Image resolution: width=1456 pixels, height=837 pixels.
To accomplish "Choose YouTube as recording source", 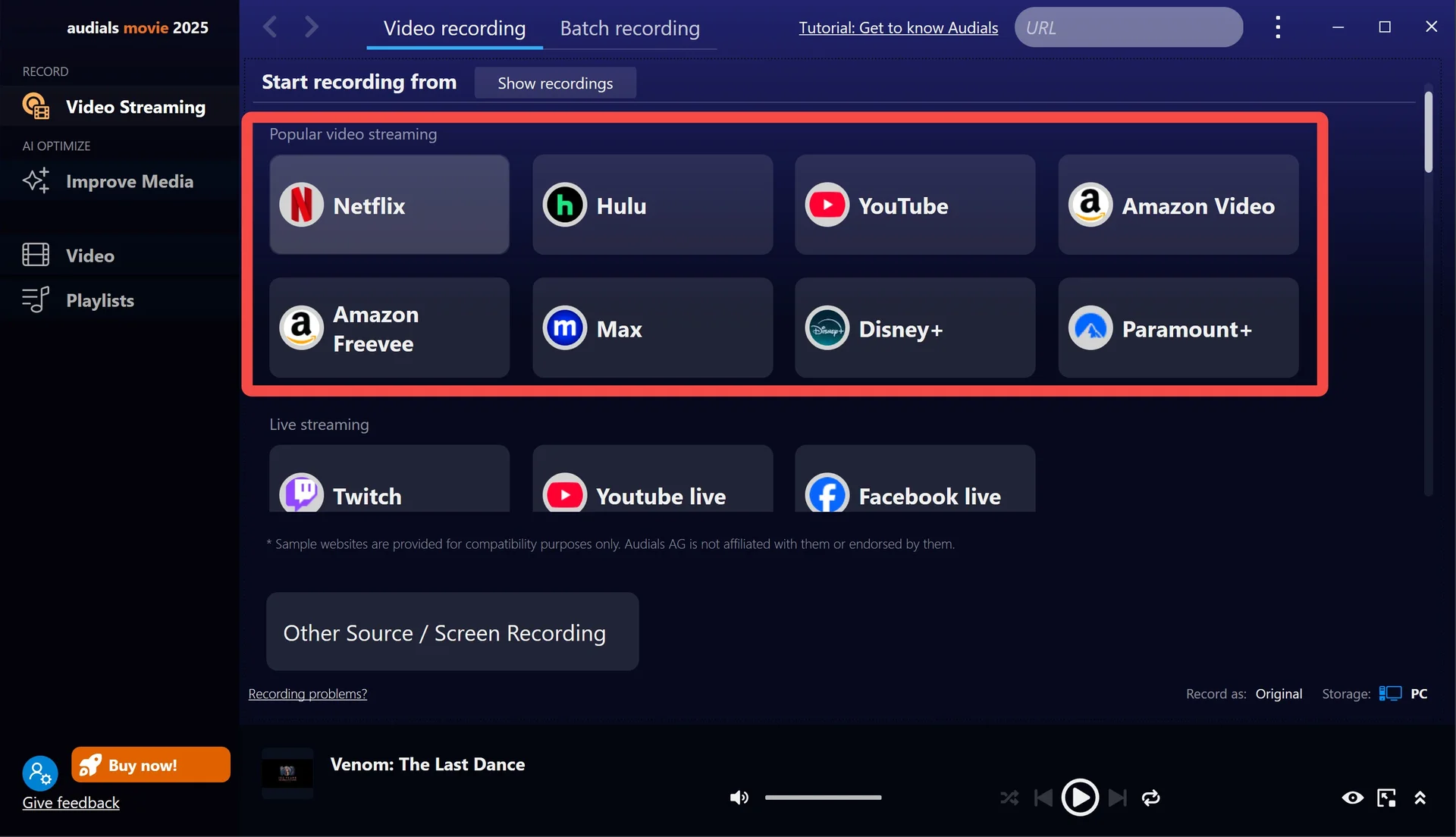I will coord(915,205).
